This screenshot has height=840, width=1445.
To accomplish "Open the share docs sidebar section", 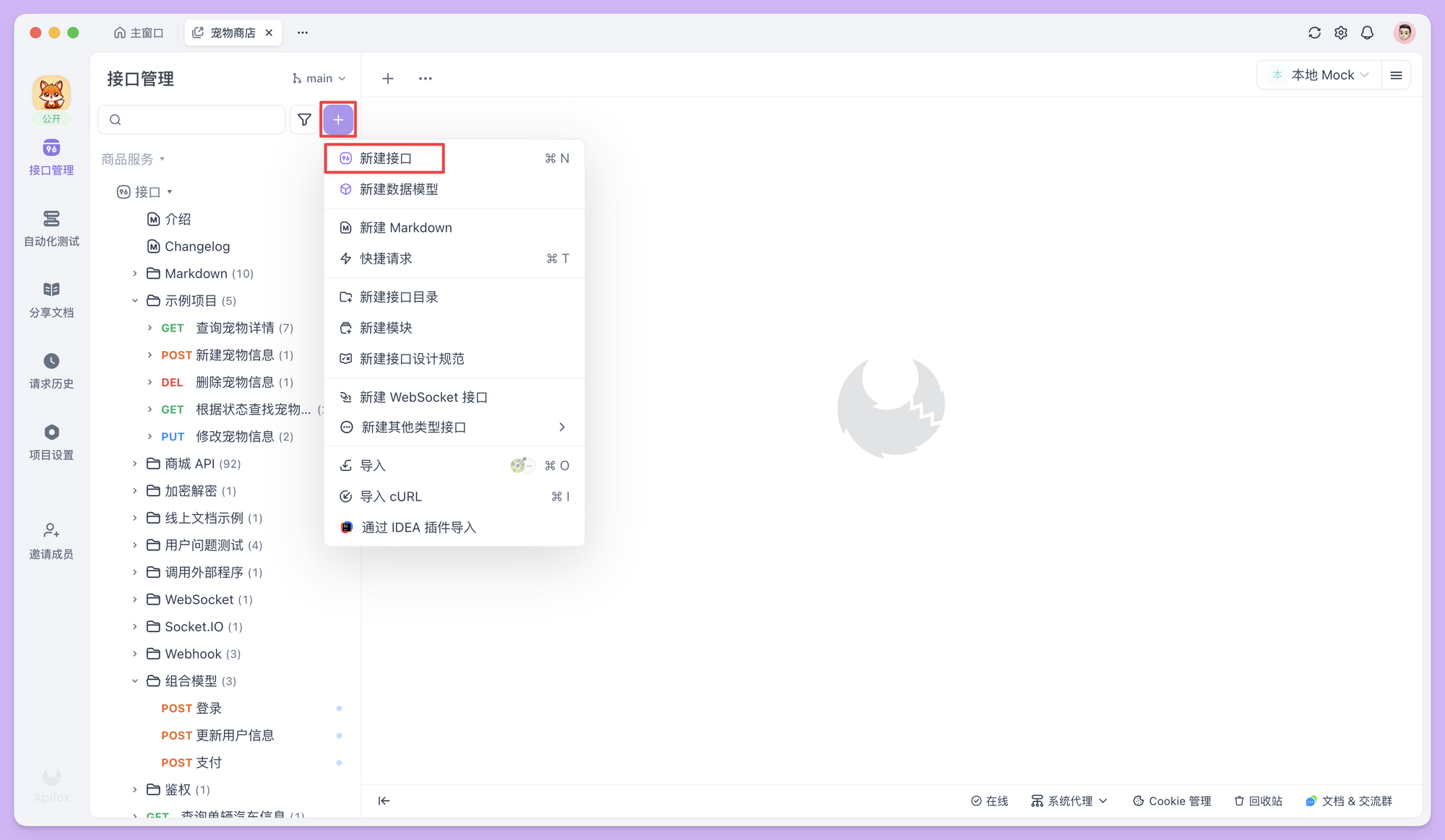I will [x=51, y=300].
